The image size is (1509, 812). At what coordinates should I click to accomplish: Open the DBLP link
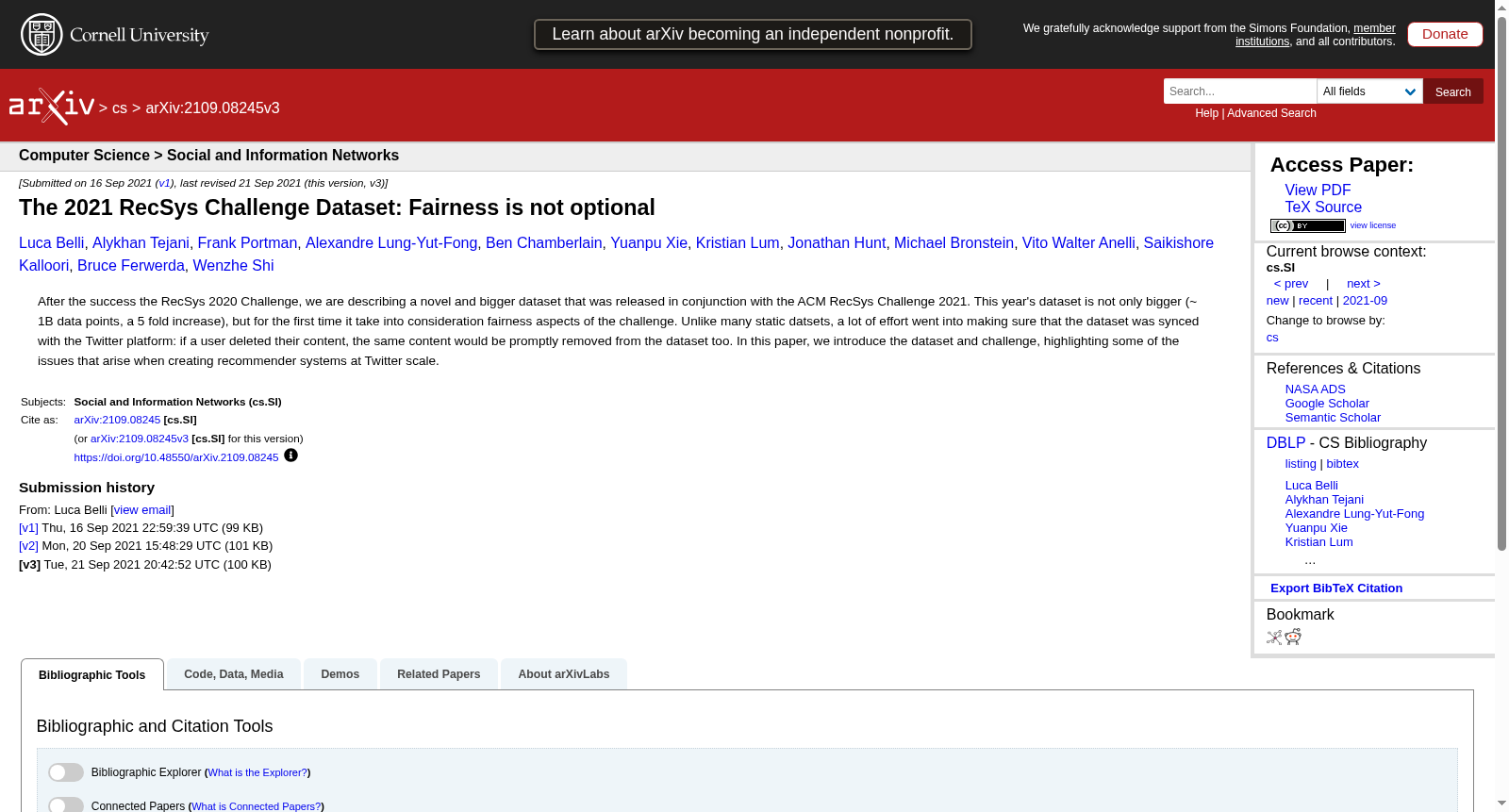coord(1285,443)
